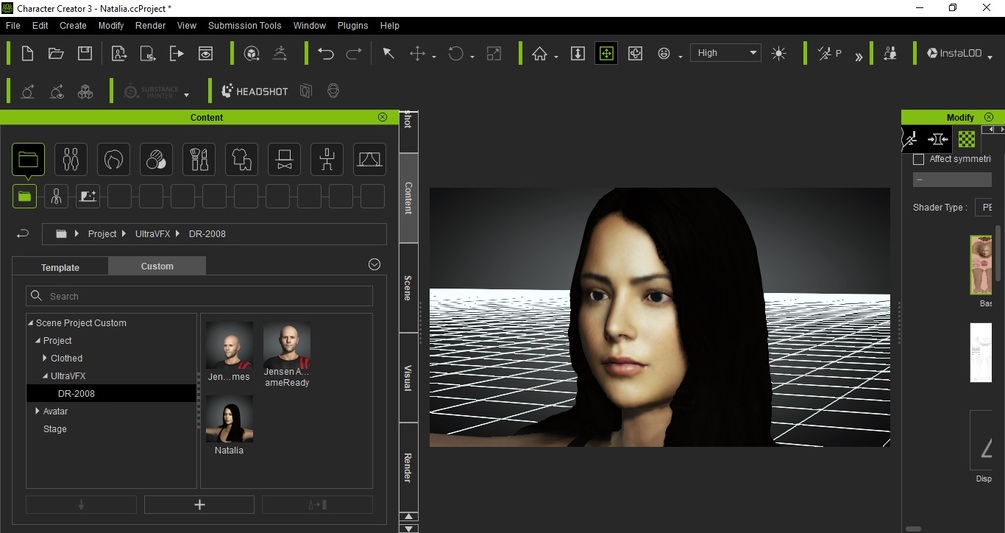The image size is (1005, 533).
Task: Click the smiley face expression icon
Action: (x=664, y=53)
